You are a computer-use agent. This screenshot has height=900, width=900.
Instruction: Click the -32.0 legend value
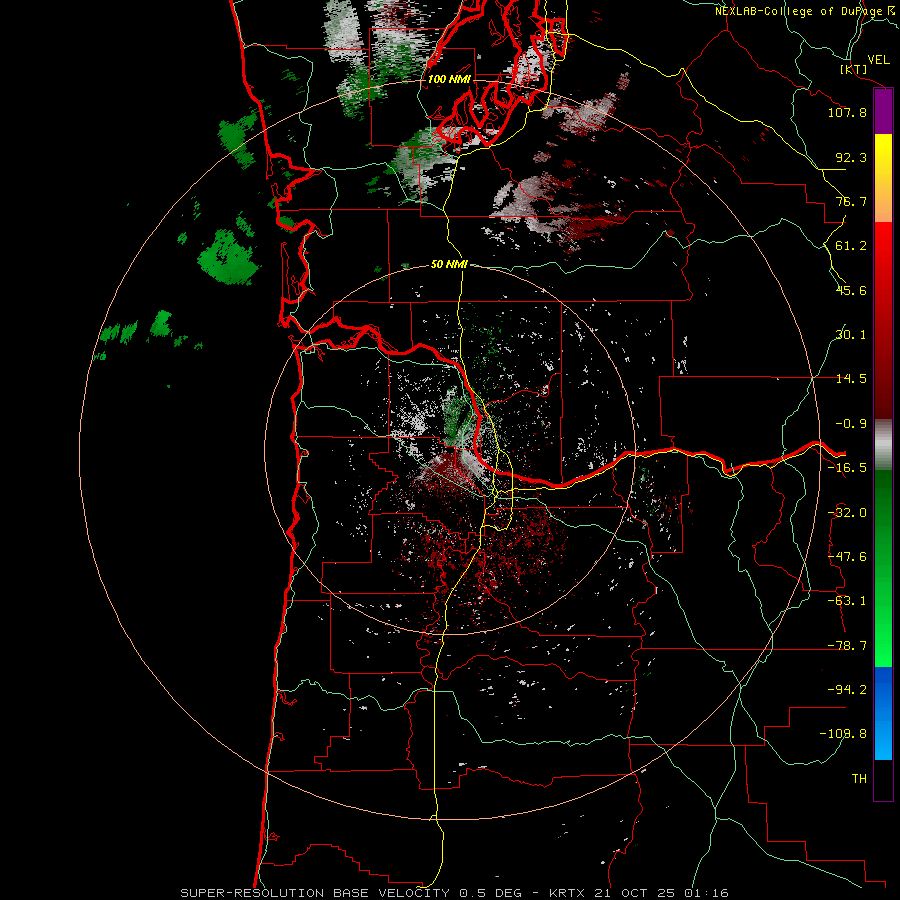pos(847,513)
